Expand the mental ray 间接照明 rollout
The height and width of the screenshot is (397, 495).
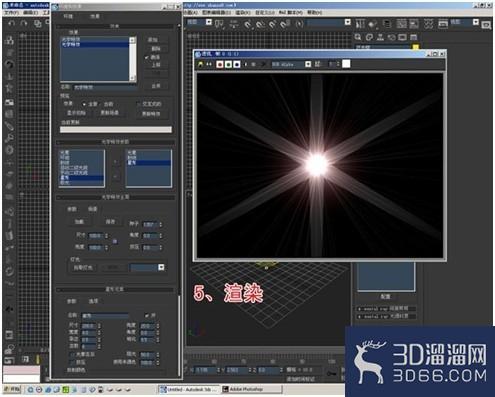click(387, 309)
